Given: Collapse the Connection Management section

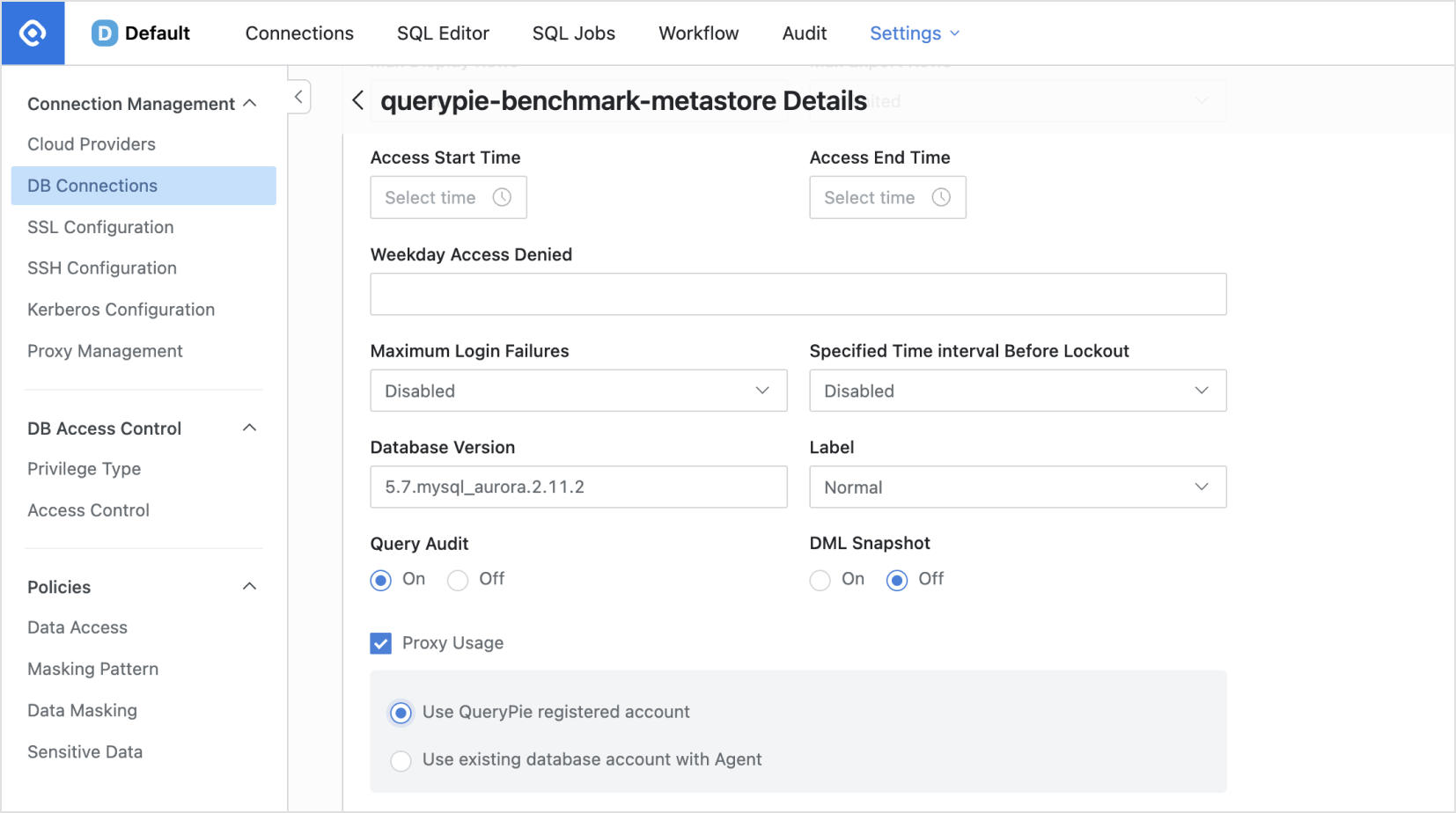Looking at the screenshot, I should click(250, 103).
